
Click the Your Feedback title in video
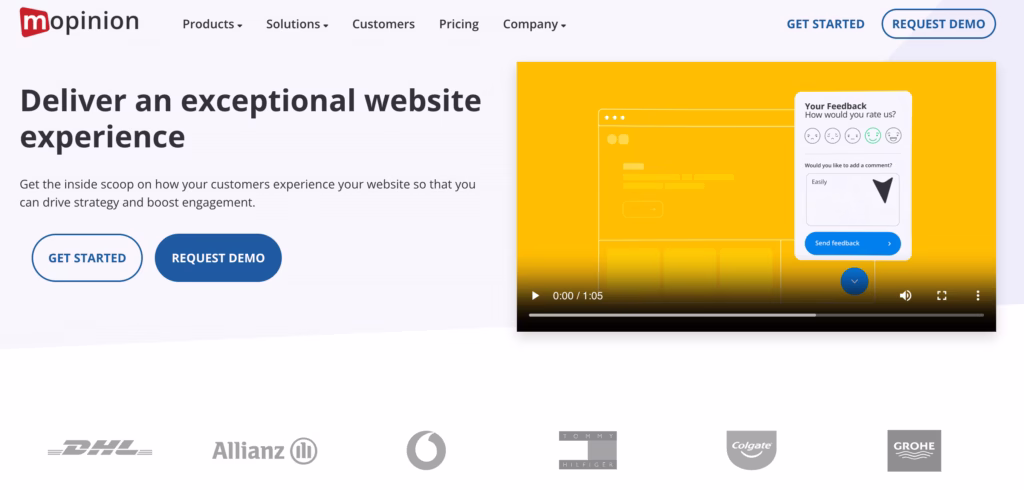click(835, 106)
